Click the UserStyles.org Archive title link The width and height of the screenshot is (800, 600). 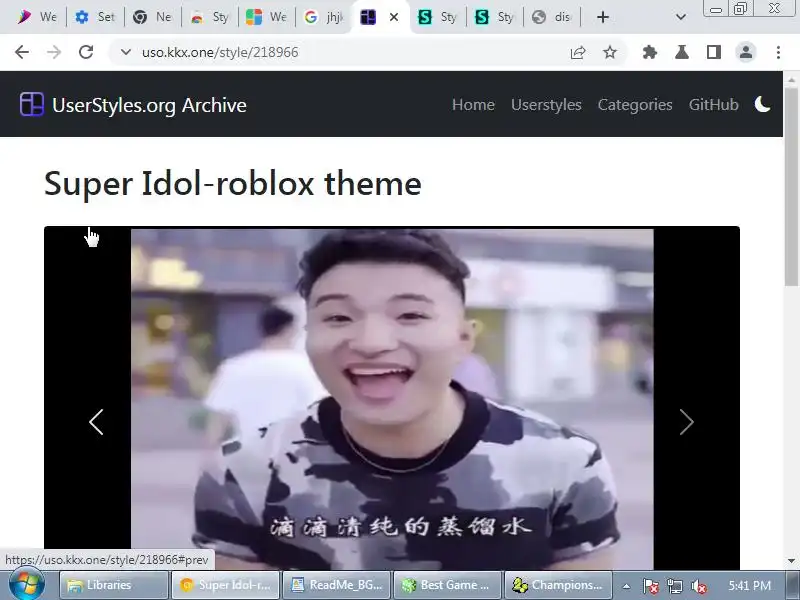point(149,105)
